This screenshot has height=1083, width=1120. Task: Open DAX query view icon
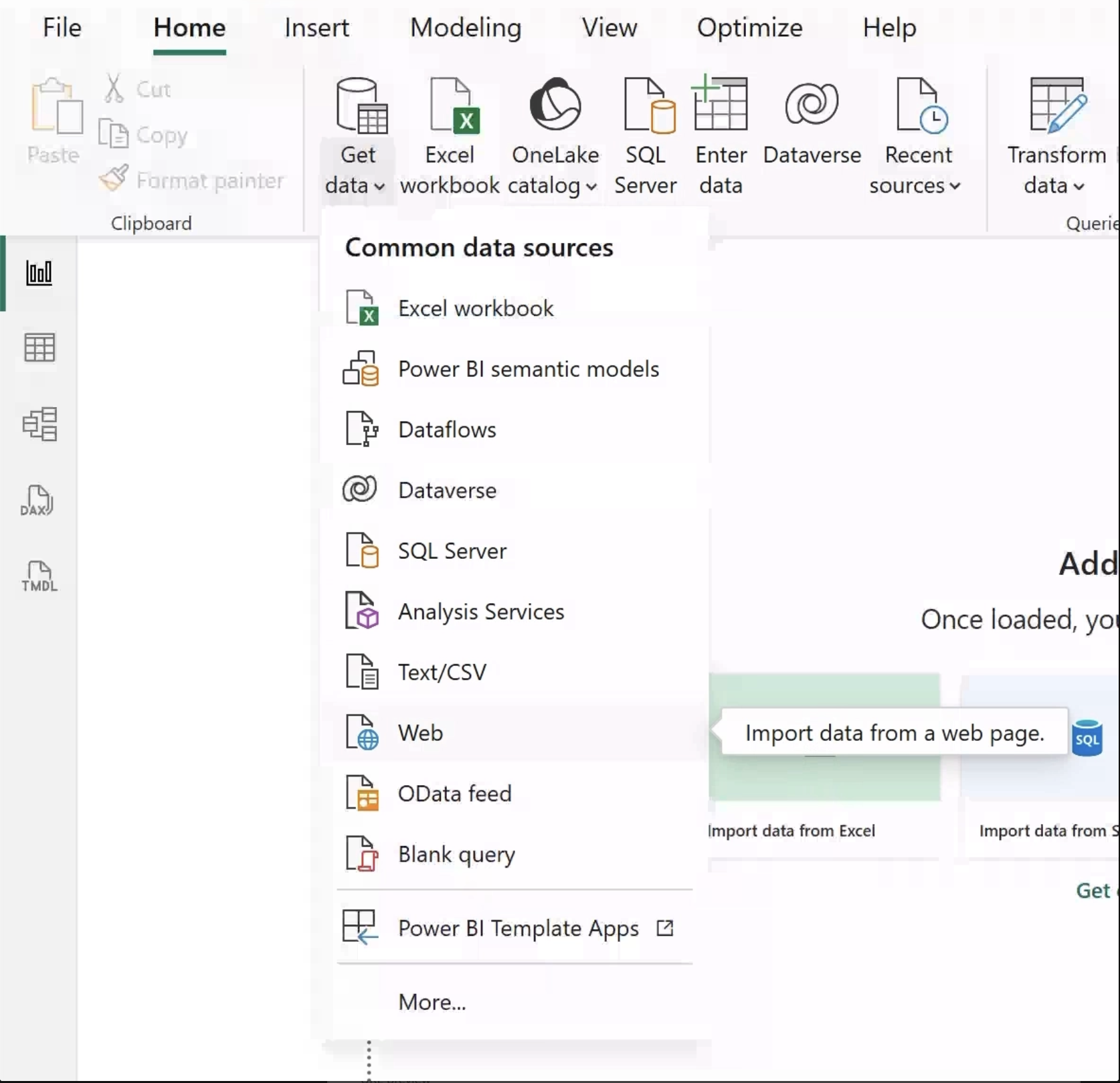(37, 501)
